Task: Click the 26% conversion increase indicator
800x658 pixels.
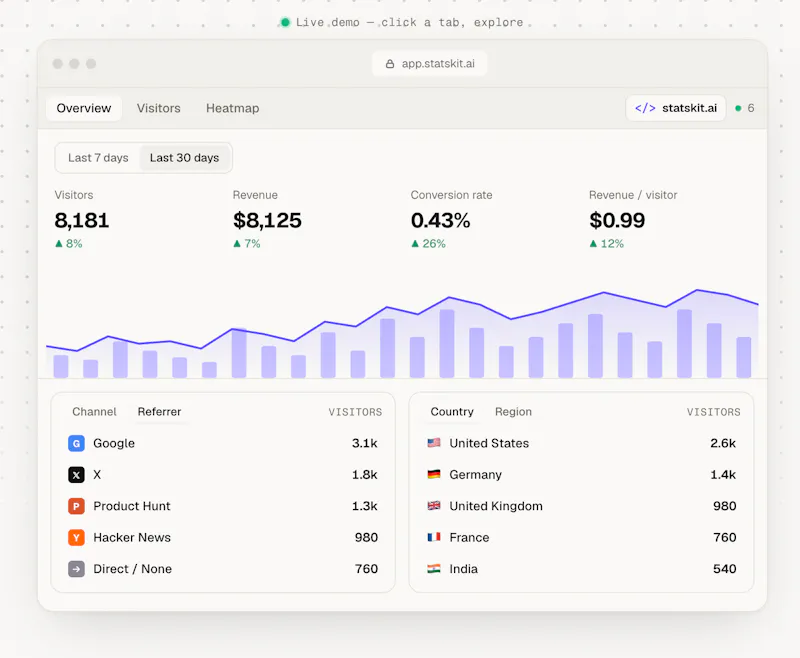Action: coord(429,244)
